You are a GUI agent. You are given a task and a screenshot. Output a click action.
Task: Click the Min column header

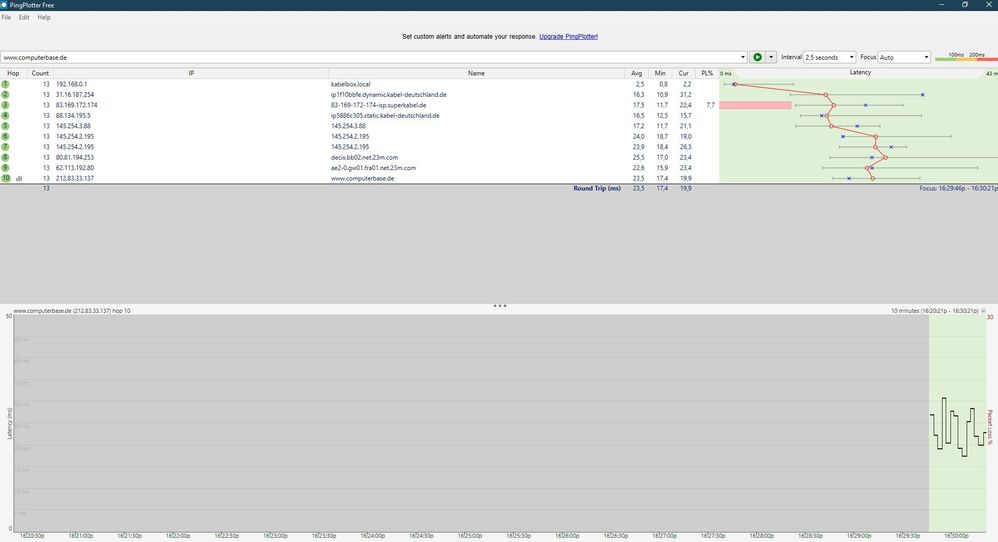(660, 73)
